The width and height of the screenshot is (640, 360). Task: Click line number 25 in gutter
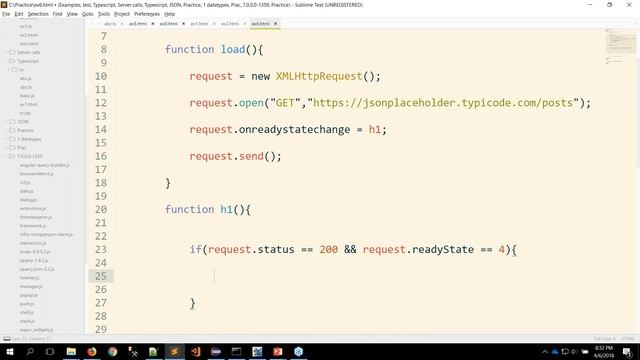tap(101, 276)
